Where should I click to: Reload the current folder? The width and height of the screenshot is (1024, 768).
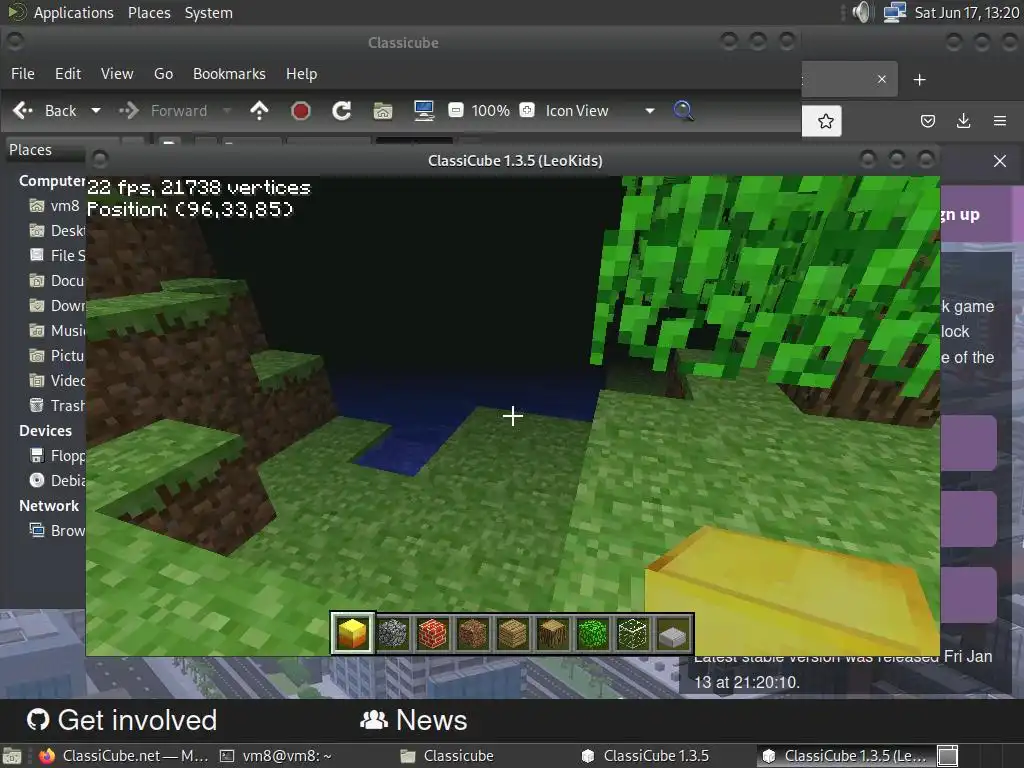[342, 111]
